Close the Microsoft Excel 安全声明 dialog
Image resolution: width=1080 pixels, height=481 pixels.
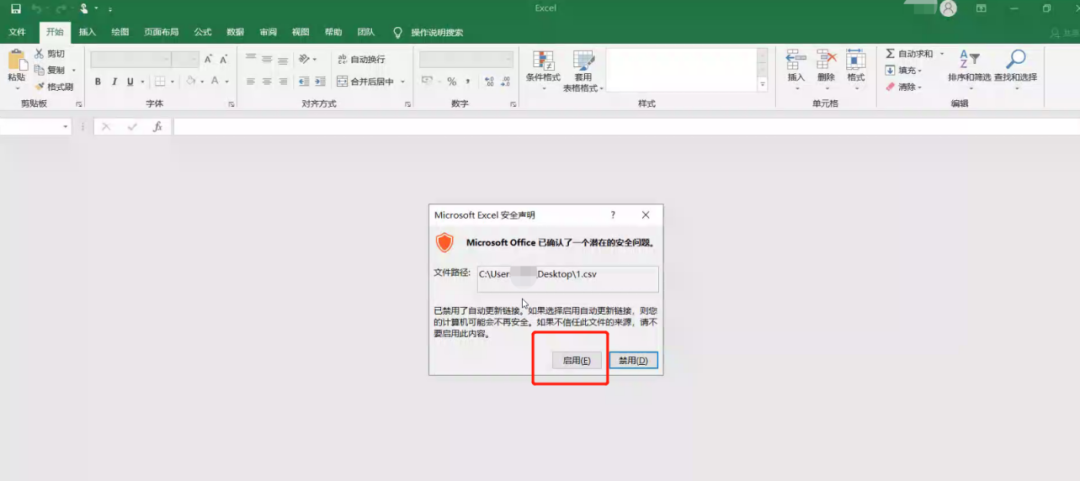point(645,215)
